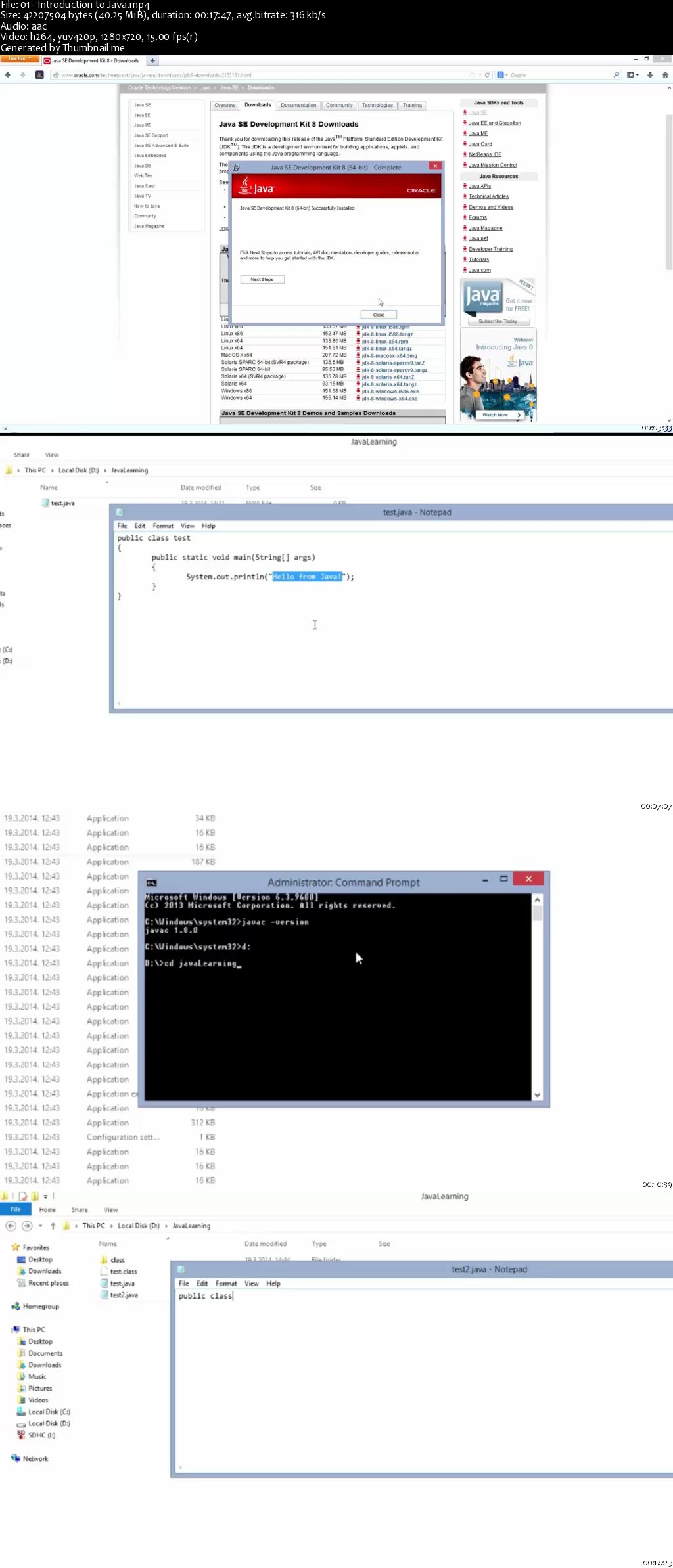Viewport: 673px width, 1568px height.
Task: Open the URL bar history dropdown arrow
Action: [x=480, y=75]
